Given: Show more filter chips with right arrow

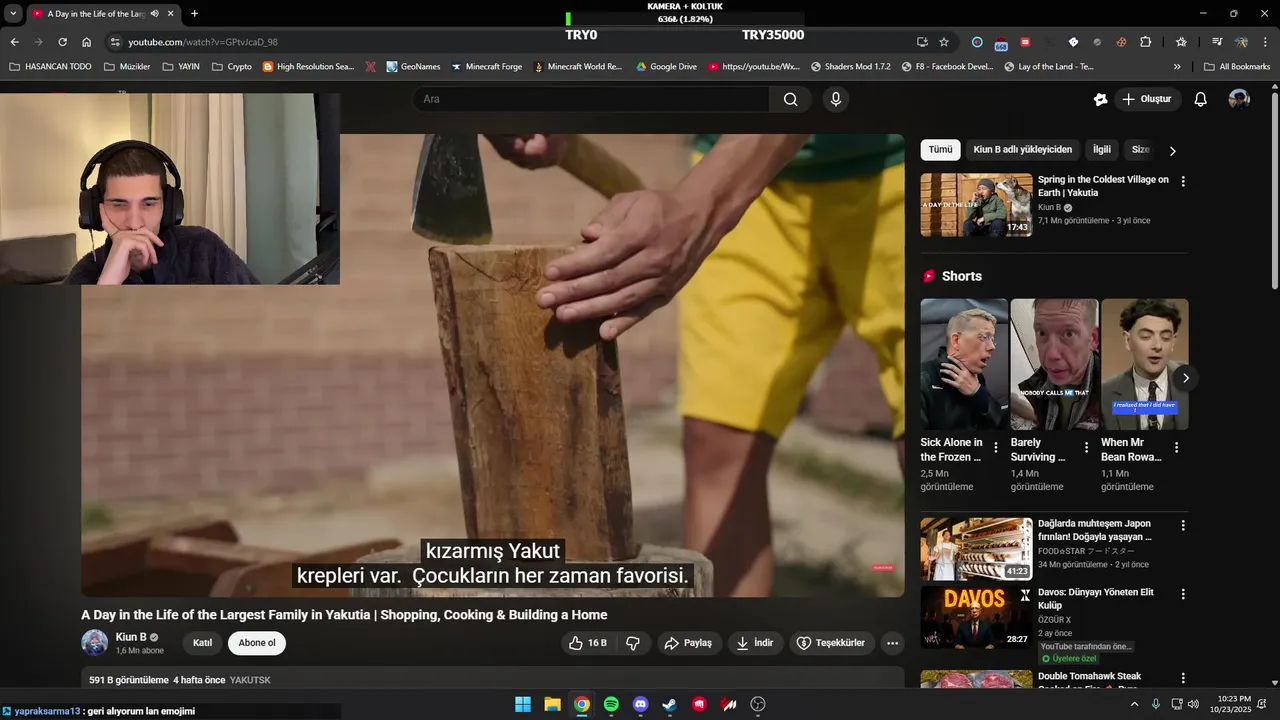Looking at the screenshot, I should 1173,151.
